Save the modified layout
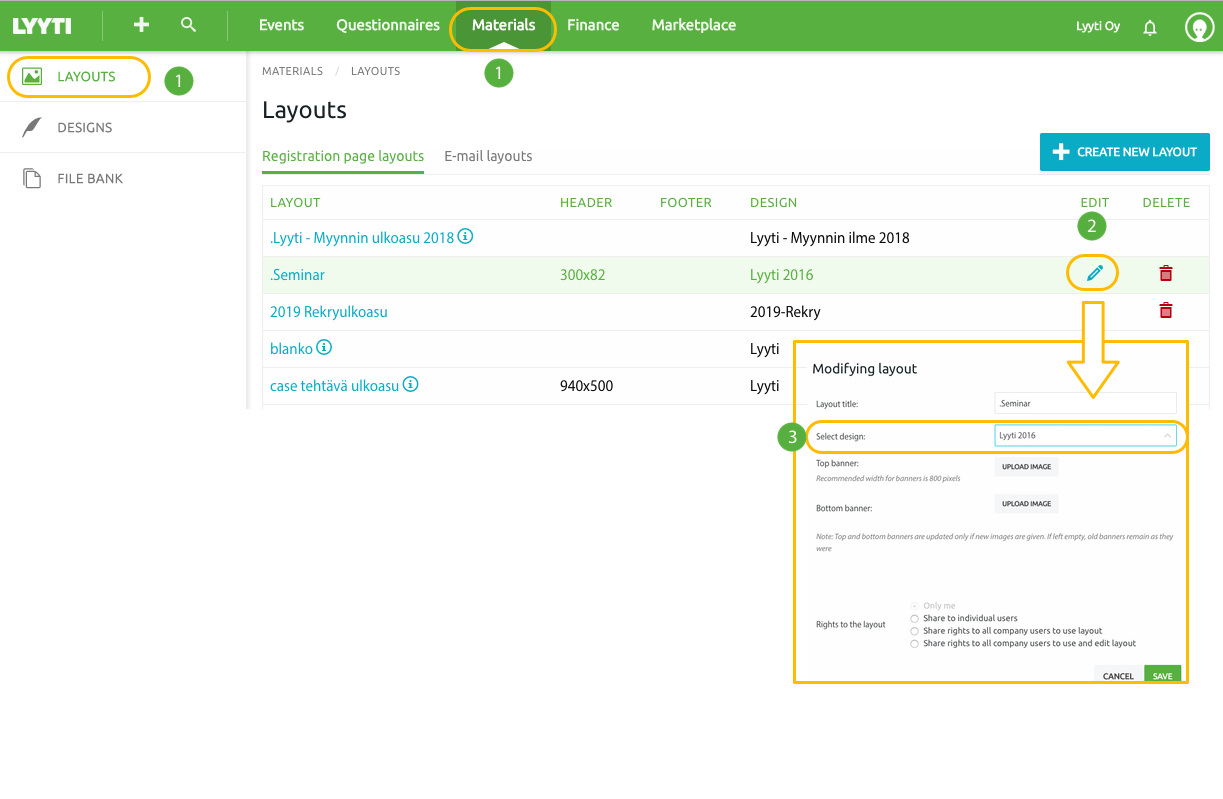 point(1162,676)
